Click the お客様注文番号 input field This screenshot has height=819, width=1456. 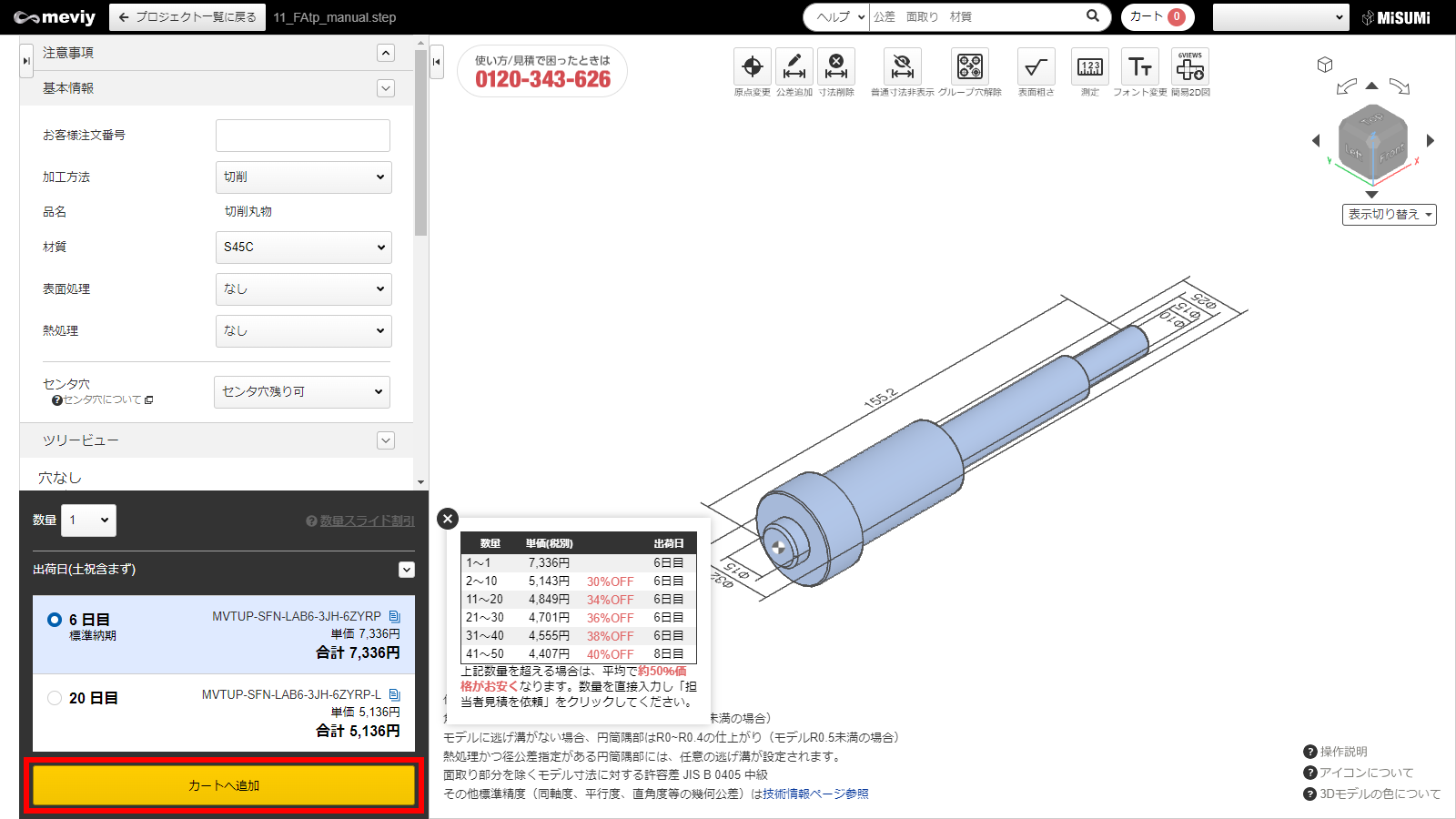(x=303, y=136)
